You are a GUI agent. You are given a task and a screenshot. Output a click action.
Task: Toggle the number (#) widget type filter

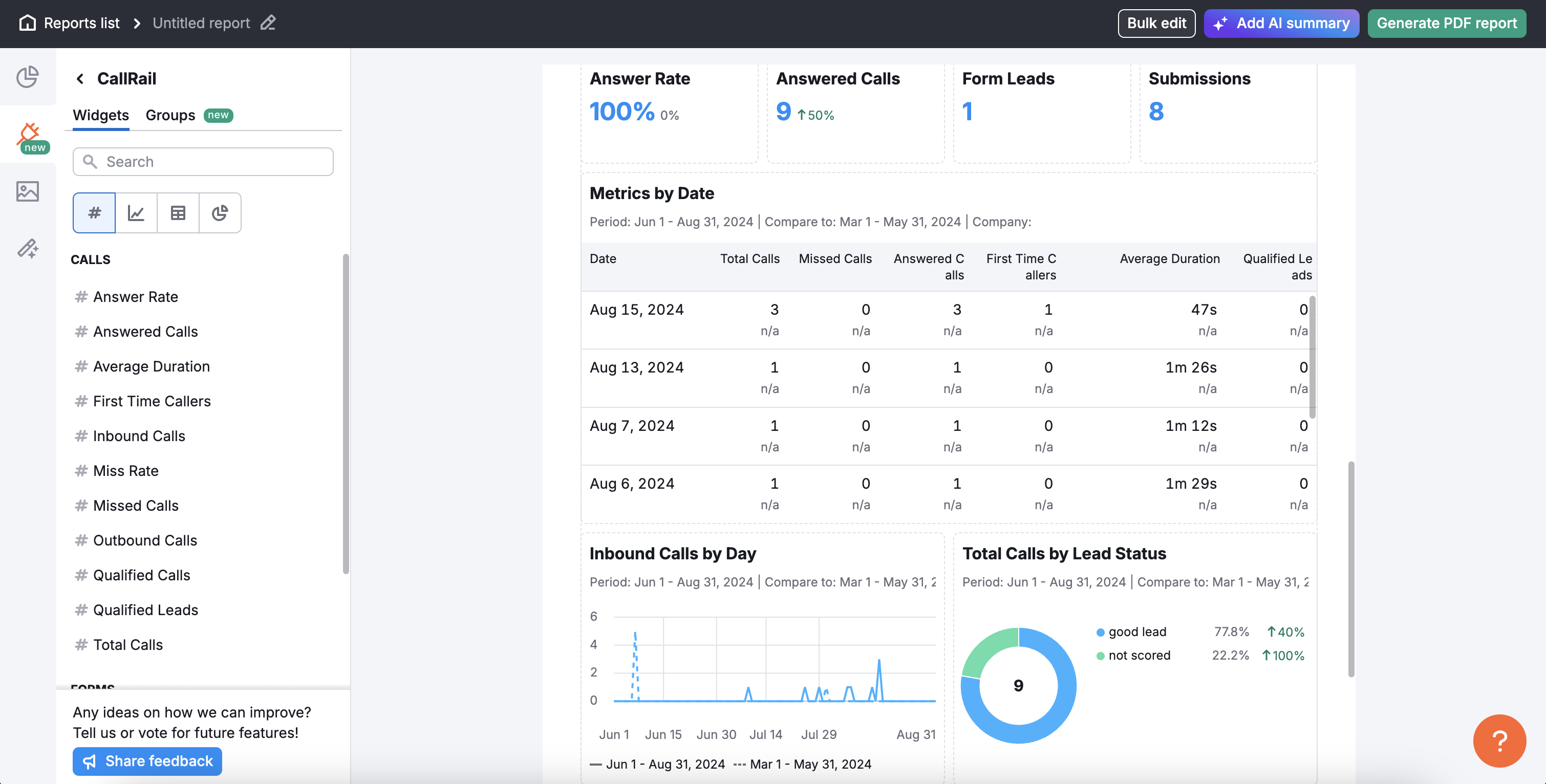click(94, 212)
